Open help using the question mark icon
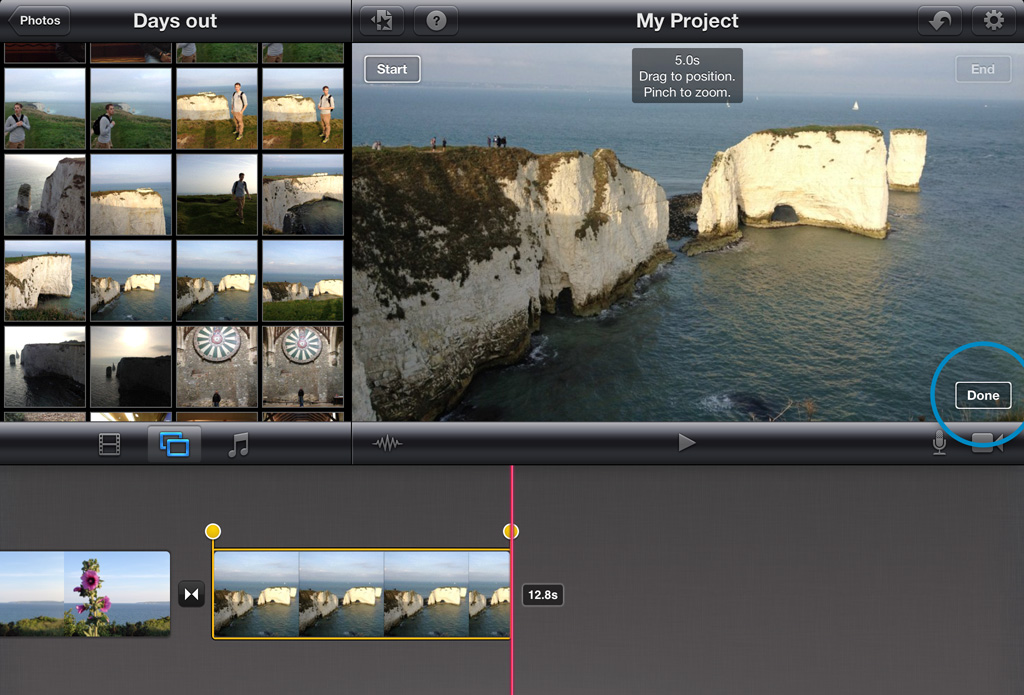Screen dimensions: 1024x695 pyautogui.click(x=435, y=19)
